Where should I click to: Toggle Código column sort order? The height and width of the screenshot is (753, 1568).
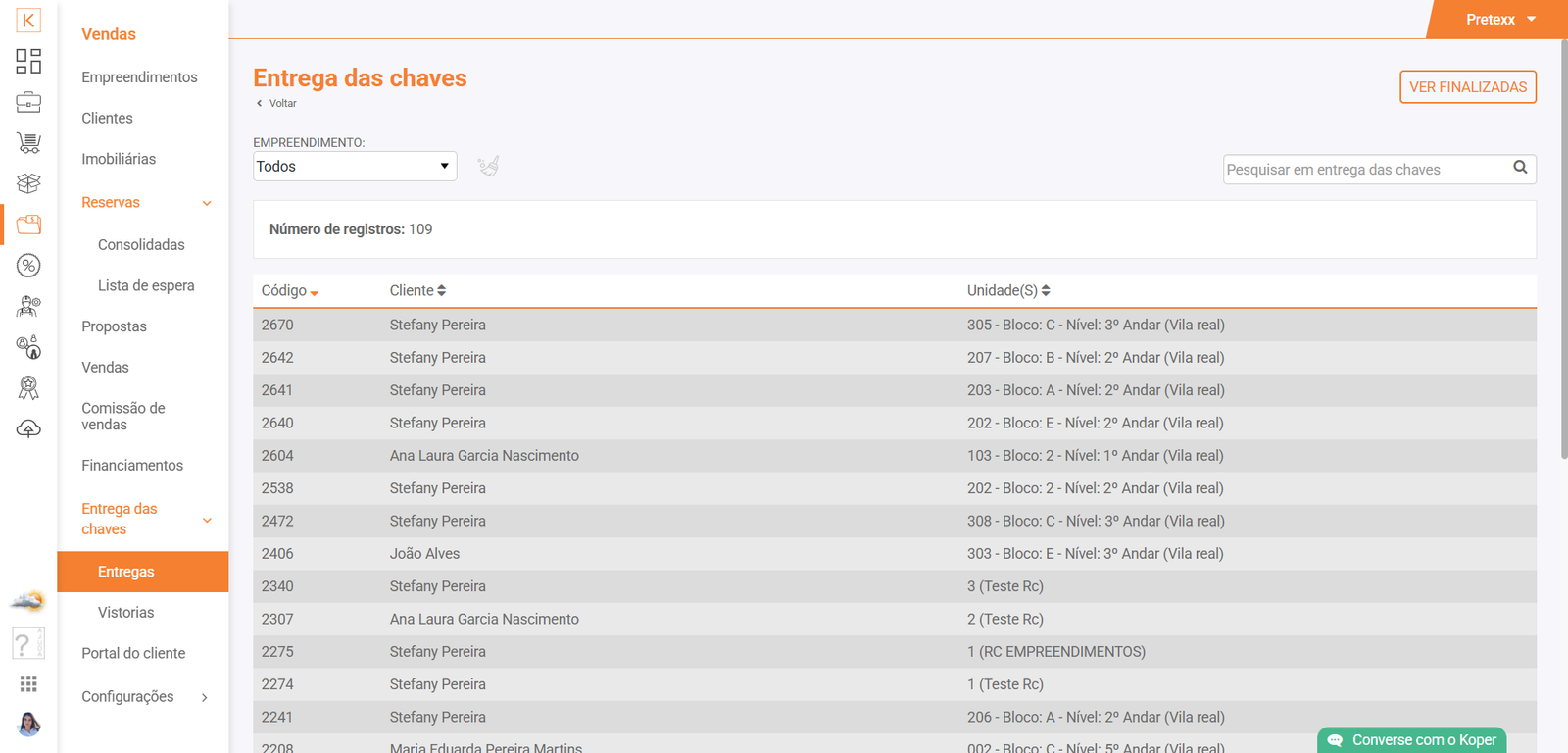pyautogui.click(x=289, y=291)
